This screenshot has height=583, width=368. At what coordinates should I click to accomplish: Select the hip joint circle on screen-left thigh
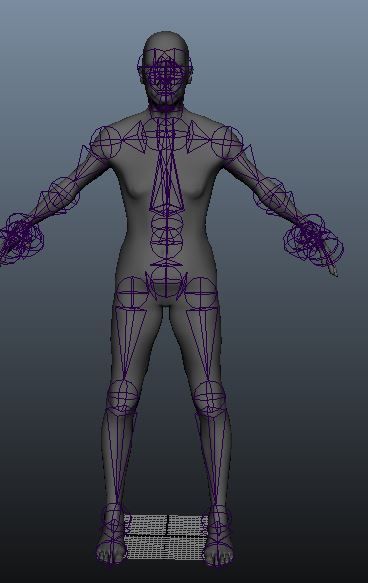click(132, 293)
